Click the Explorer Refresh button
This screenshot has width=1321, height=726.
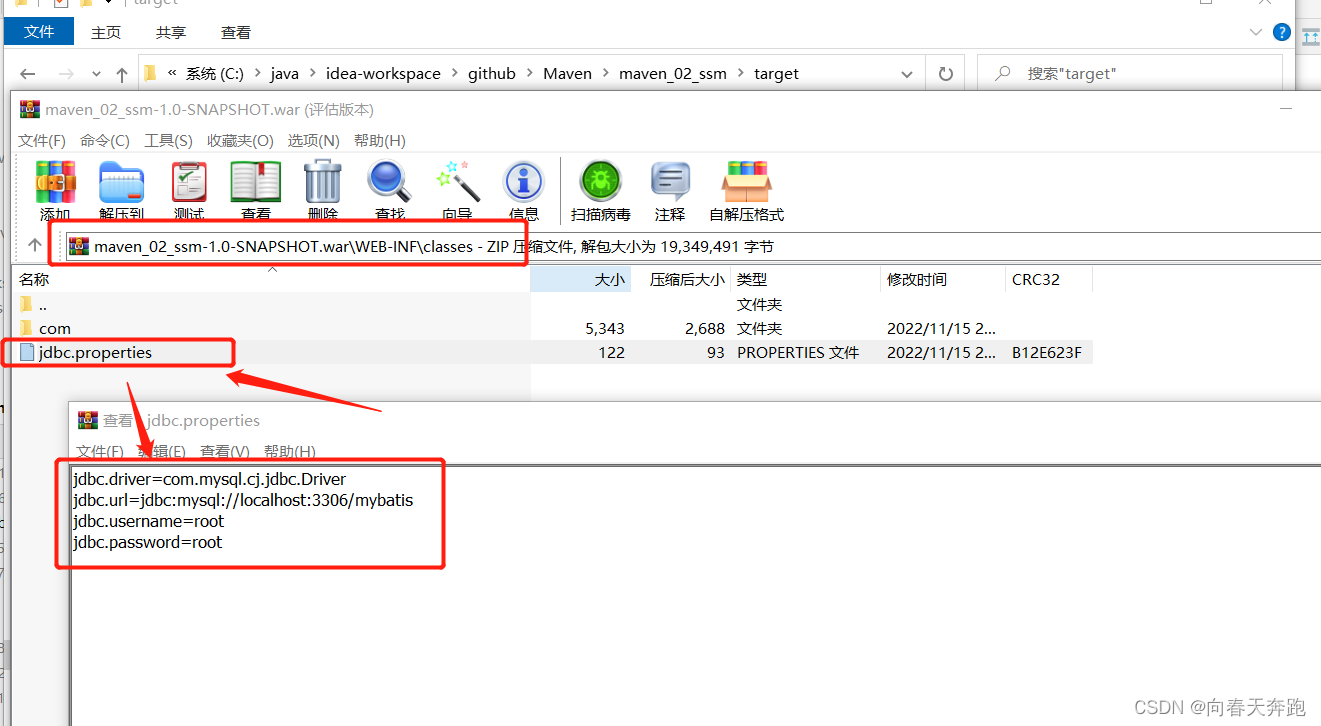946,74
